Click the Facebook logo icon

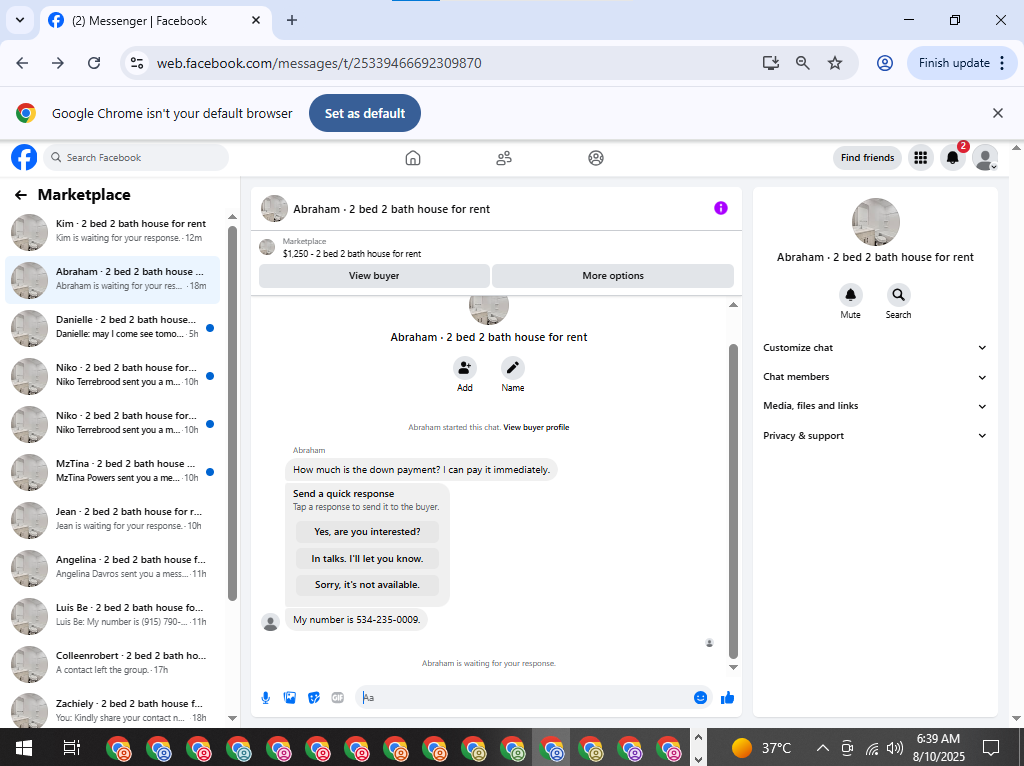(x=24, y=157)
